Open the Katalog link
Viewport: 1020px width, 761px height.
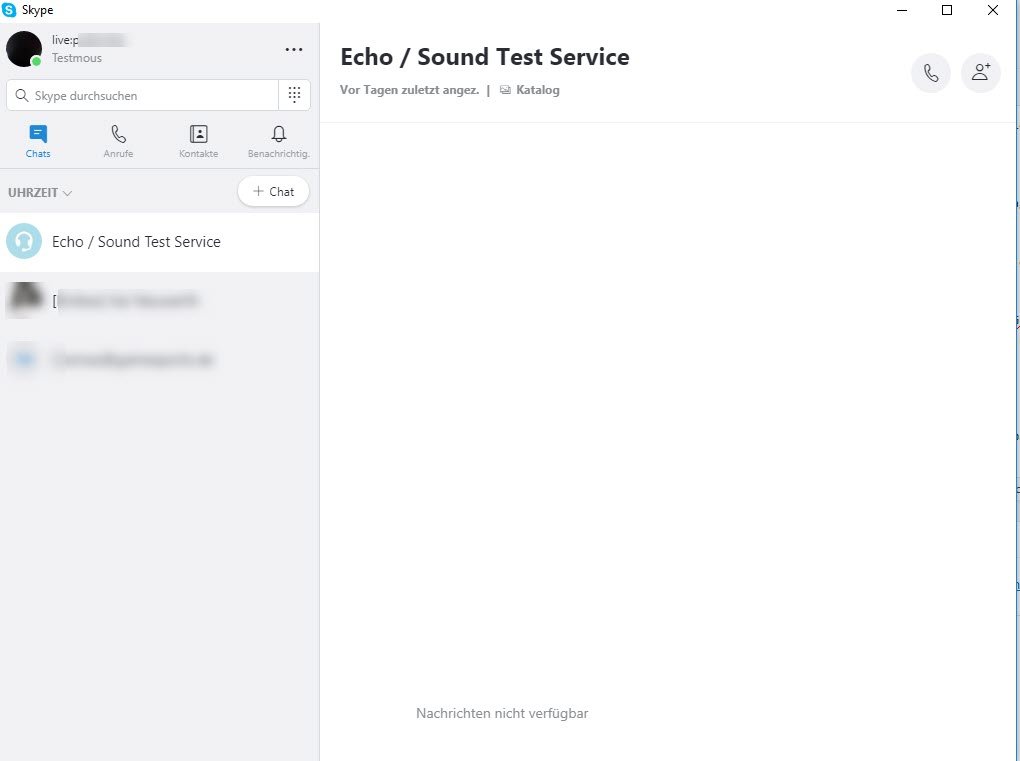pyautogui.click(x=537, y=90)
